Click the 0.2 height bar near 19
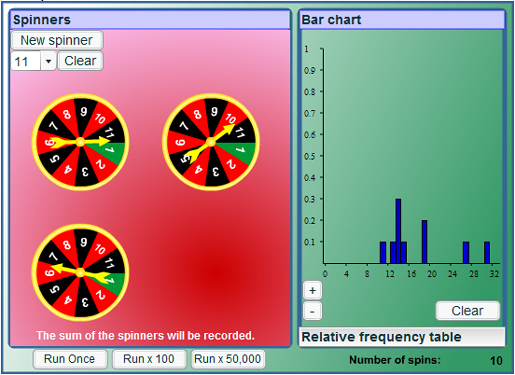The height and width of the screenshot is (375, 515). [424, 242]
